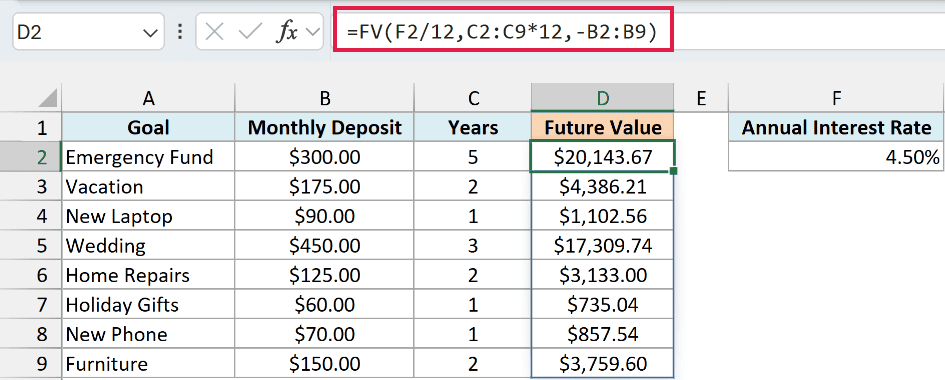This screenshot has width=945, height=380.
Task: Select the $3,759.60 future value cell
Action: click(x=602, y=364)
